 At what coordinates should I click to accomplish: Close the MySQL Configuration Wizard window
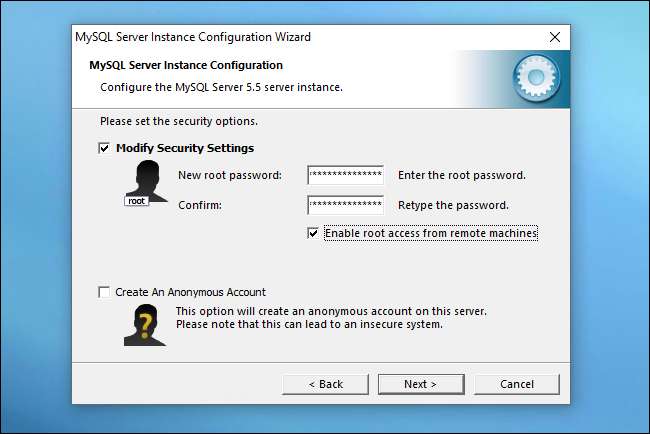(555, 37)
